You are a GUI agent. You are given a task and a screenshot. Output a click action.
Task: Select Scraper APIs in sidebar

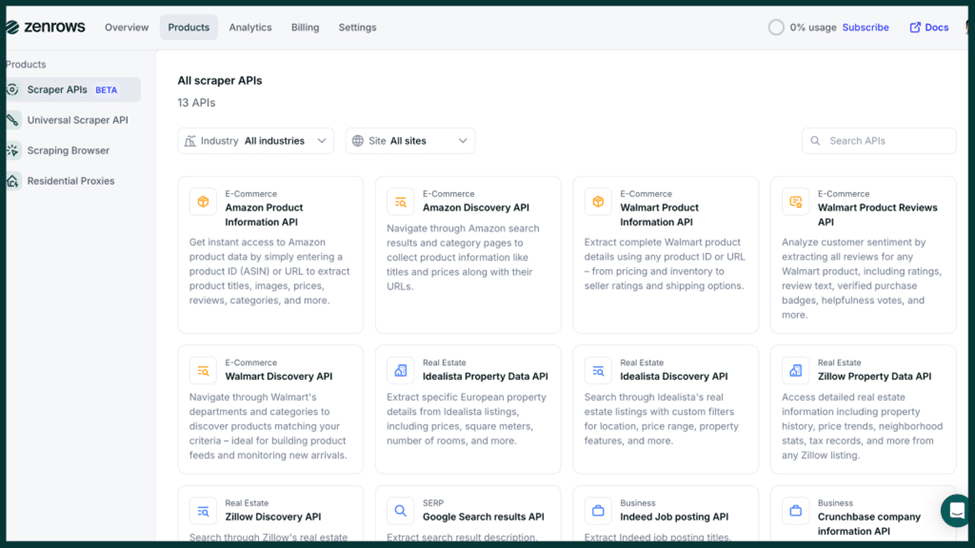[73, 90]
